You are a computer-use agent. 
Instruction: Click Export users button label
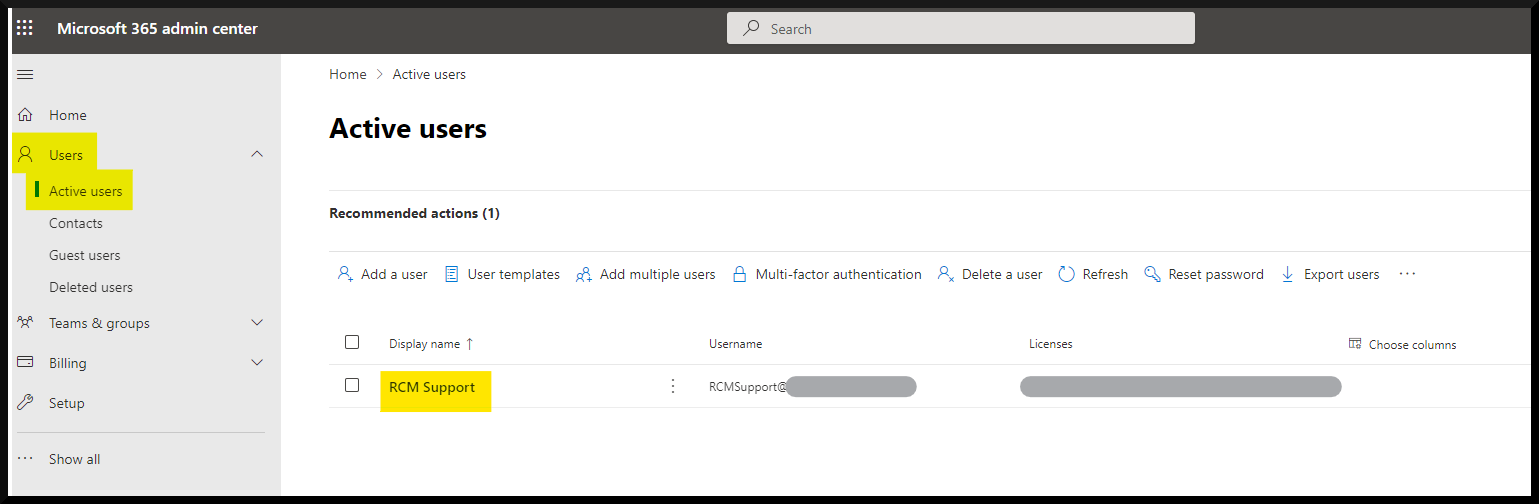1342,274
